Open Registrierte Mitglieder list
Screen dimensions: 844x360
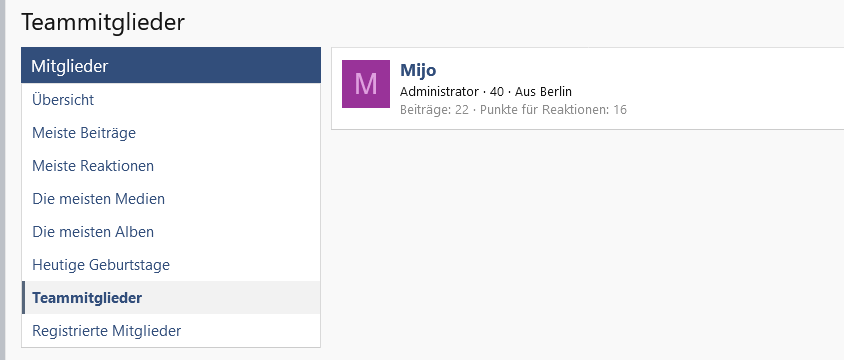coord(107,330)
